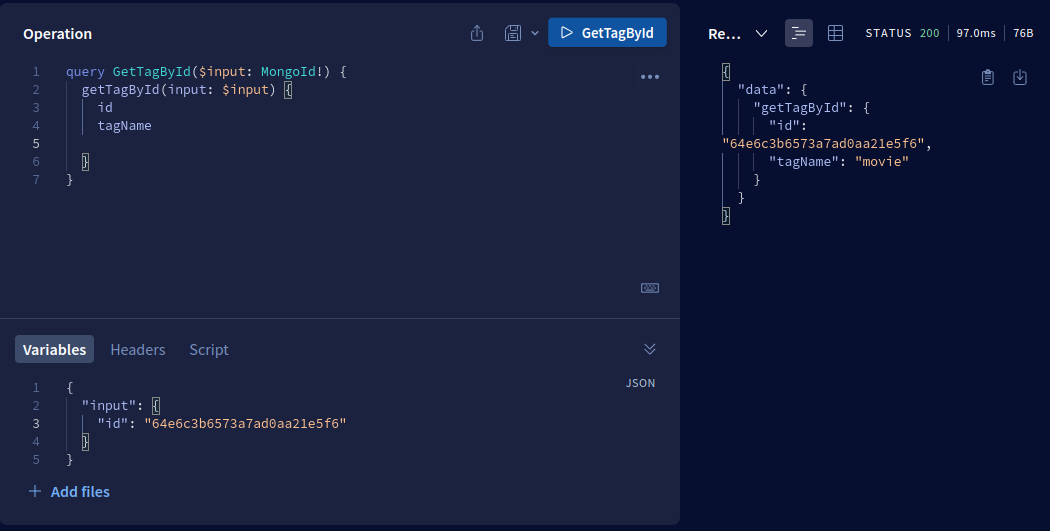Viewport: 1050px width, 531px height.
Task: Show keyboard shortcuts icon in editor
Action: click(x=650, y=288)
